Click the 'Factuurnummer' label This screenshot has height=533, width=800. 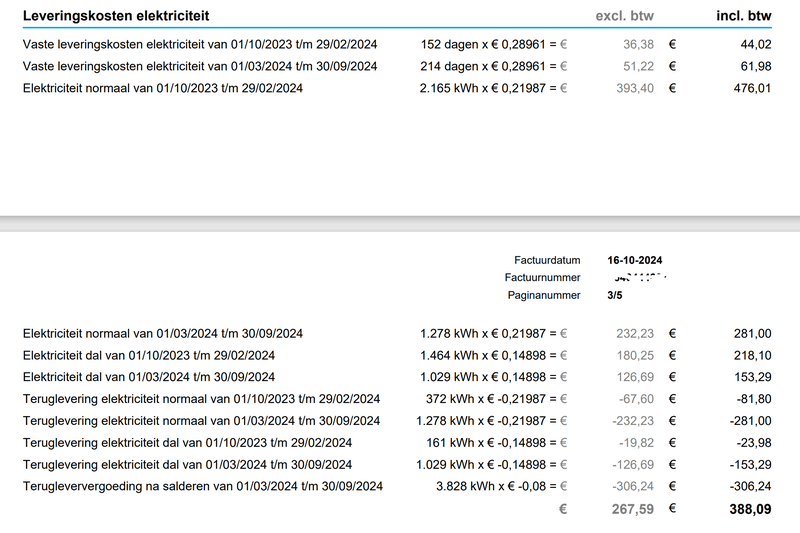click(542, 277)
